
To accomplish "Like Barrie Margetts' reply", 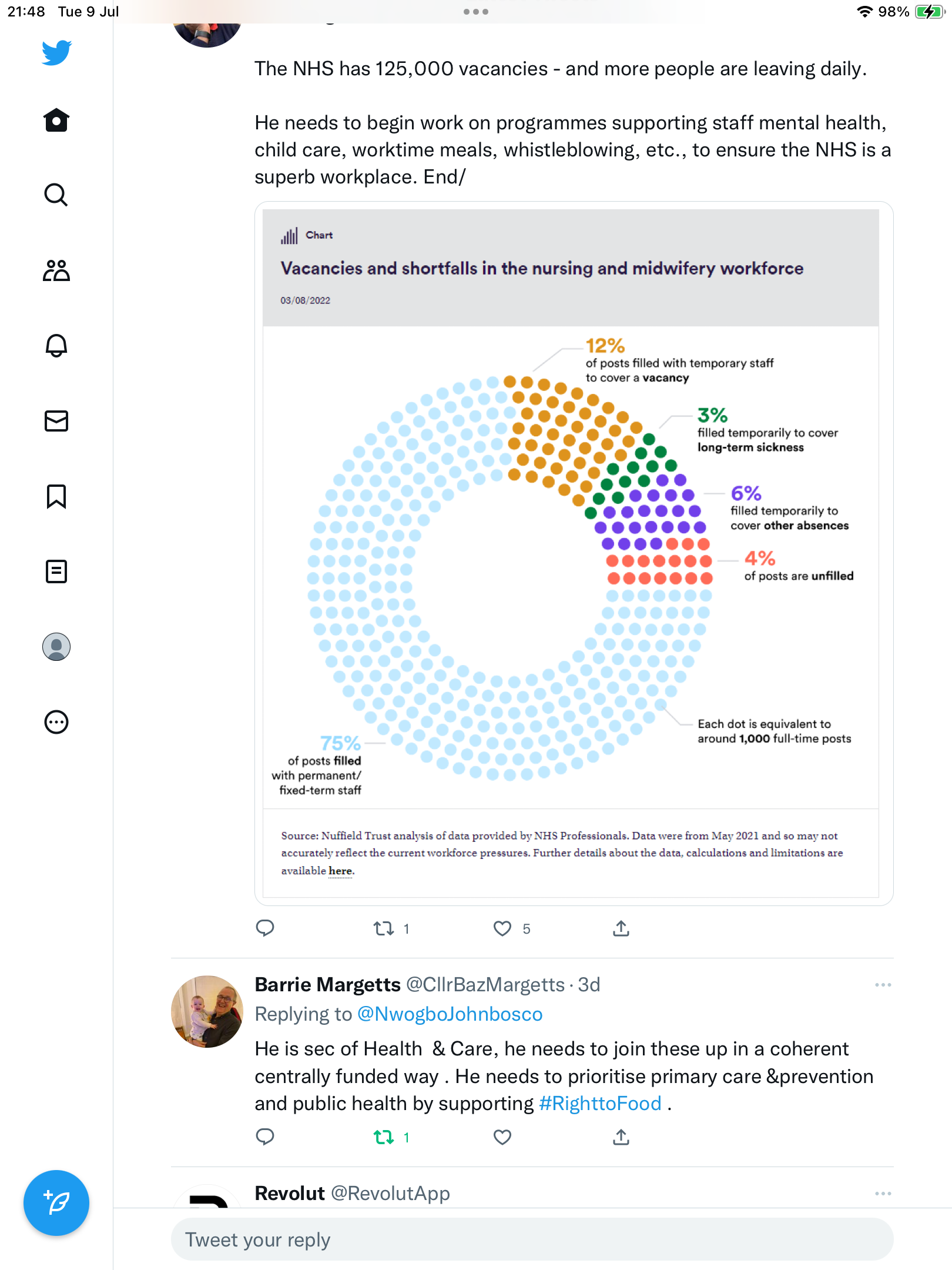I will [x=502, y=1138].
